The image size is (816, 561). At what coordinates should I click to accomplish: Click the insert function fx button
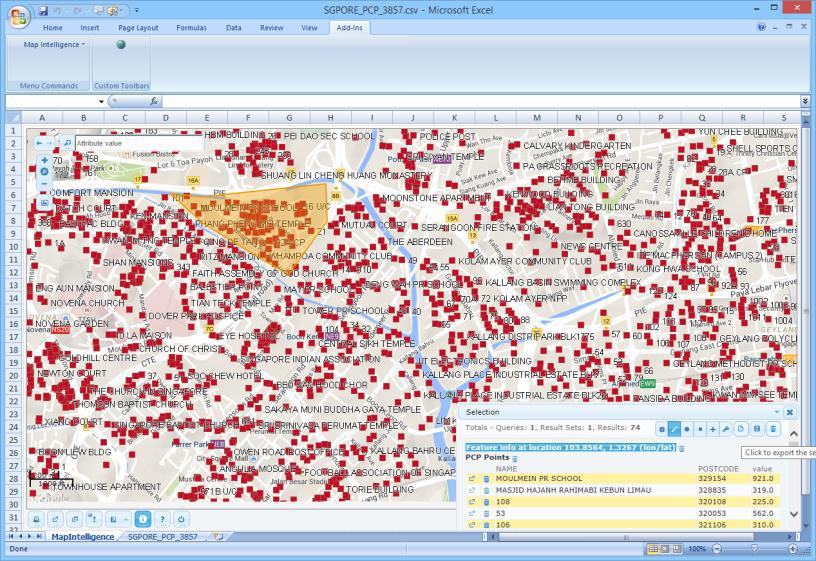(154, 101)
